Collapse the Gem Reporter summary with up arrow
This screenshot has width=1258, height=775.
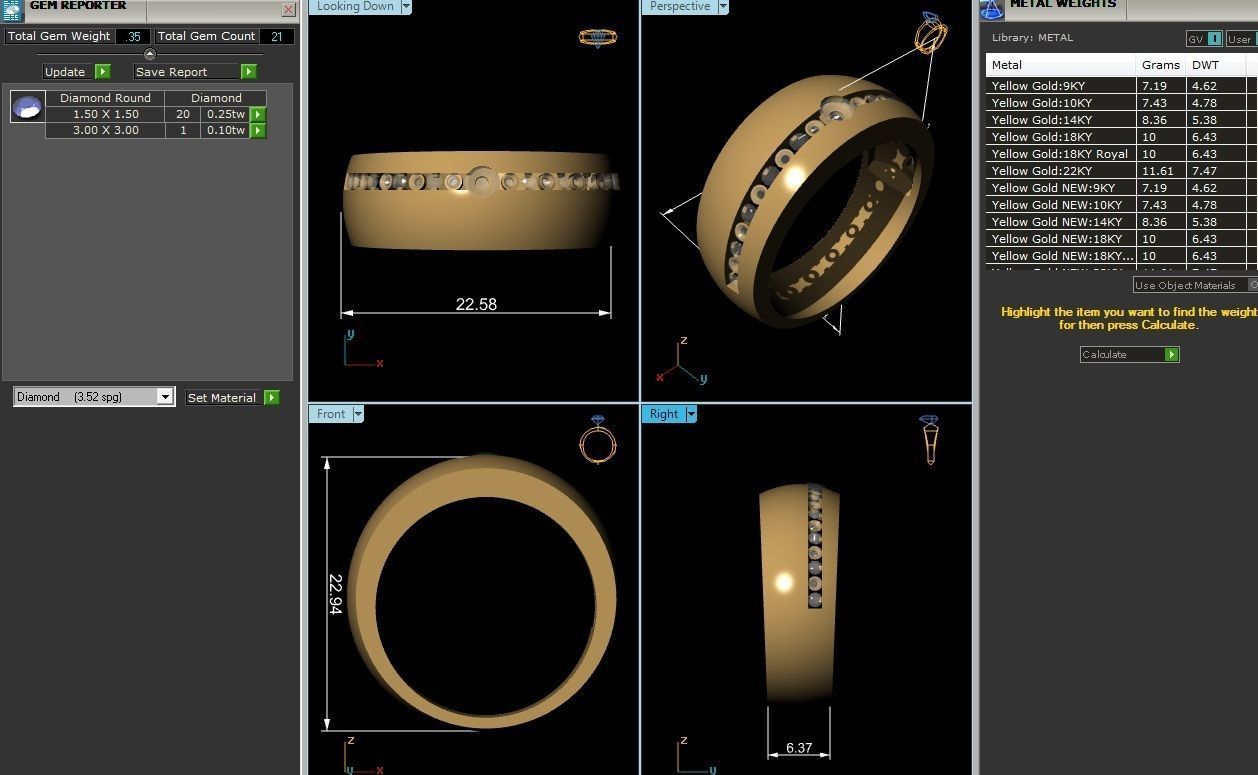pos(150,54)
